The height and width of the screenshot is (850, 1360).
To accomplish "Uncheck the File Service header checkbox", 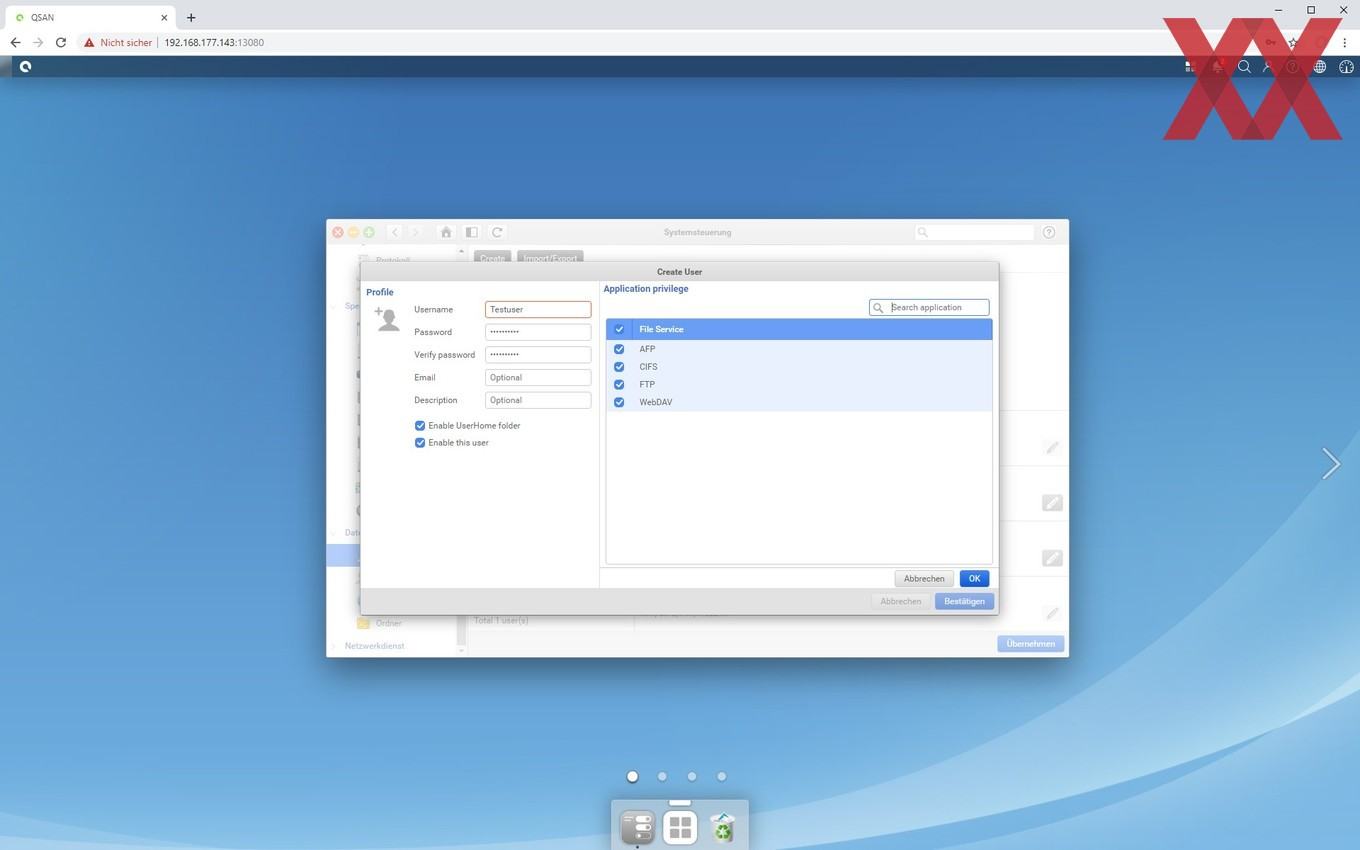I will [x=619, y=329].
